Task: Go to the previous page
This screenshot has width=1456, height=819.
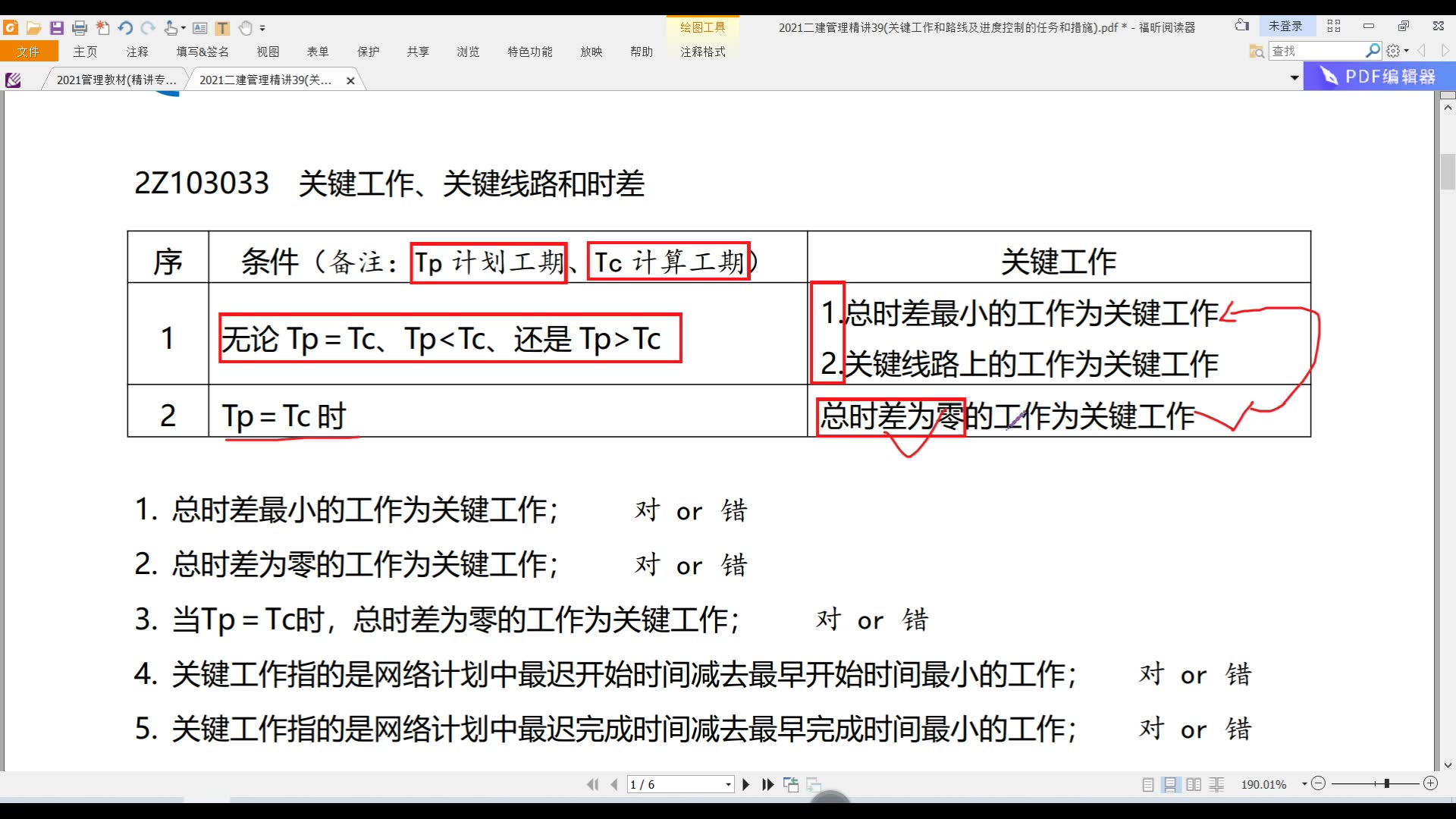Action: pyautogui.click(x=614, y=784)
